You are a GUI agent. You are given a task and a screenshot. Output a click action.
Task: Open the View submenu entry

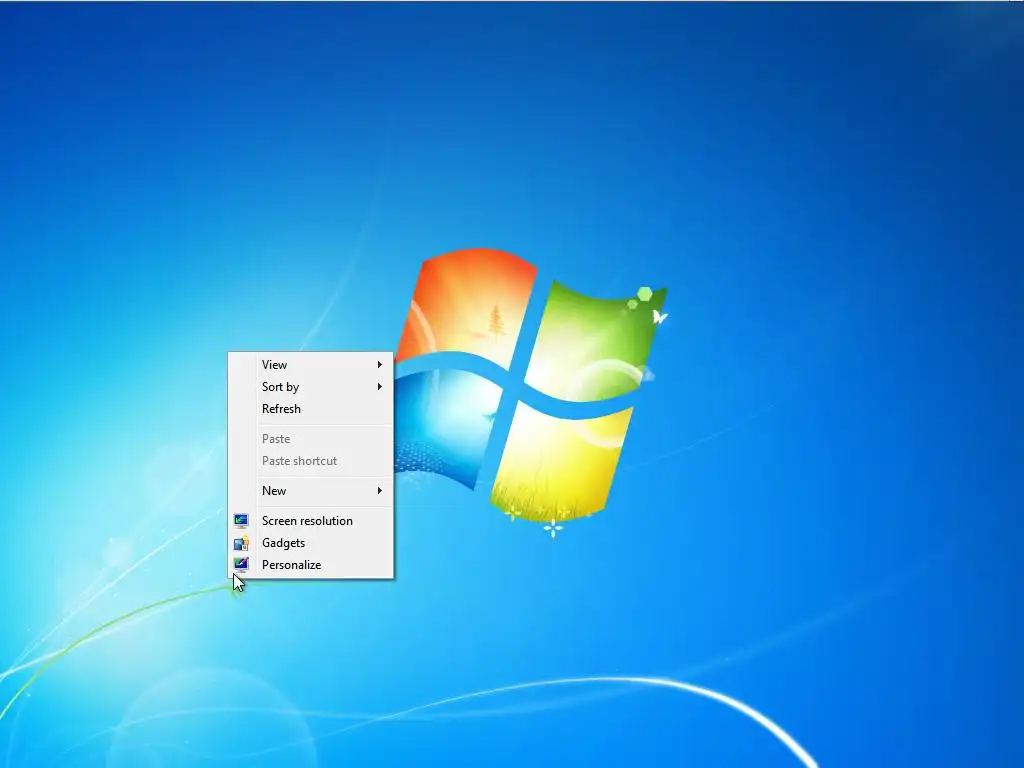[311, 364]
